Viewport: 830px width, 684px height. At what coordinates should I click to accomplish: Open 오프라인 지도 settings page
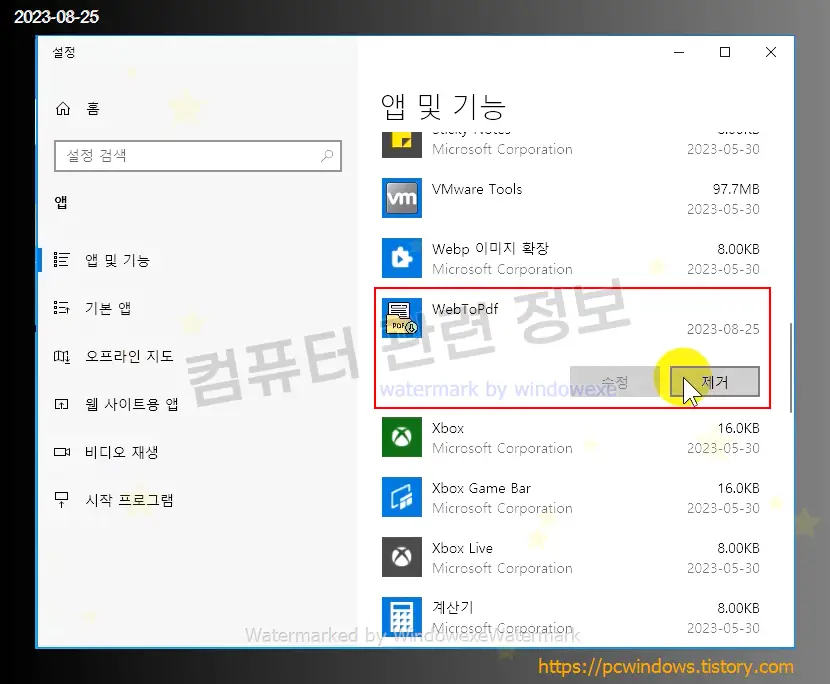(x=130, y=356)
